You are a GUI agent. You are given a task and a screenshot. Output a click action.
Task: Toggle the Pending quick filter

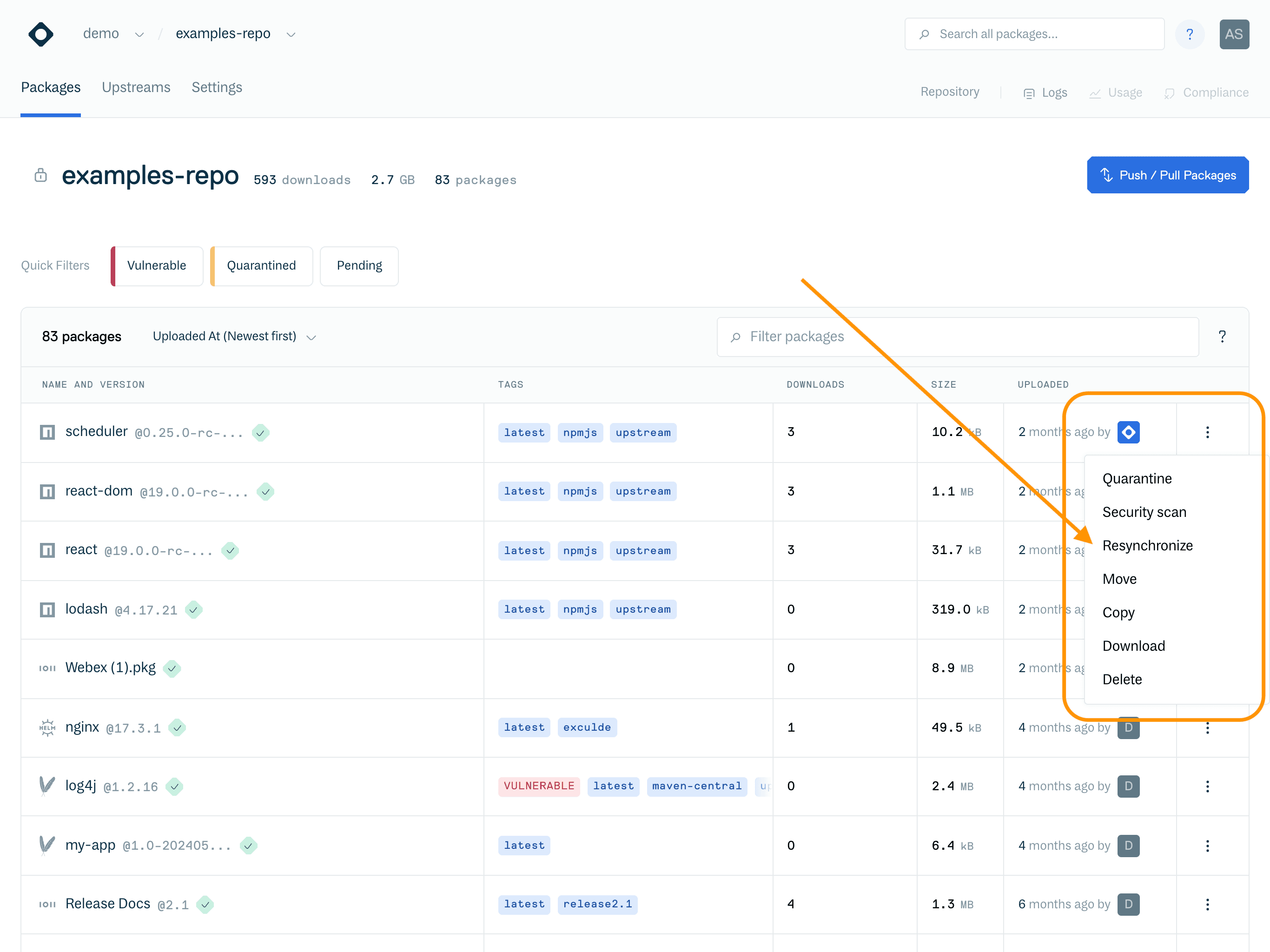(x=359, y=266)
